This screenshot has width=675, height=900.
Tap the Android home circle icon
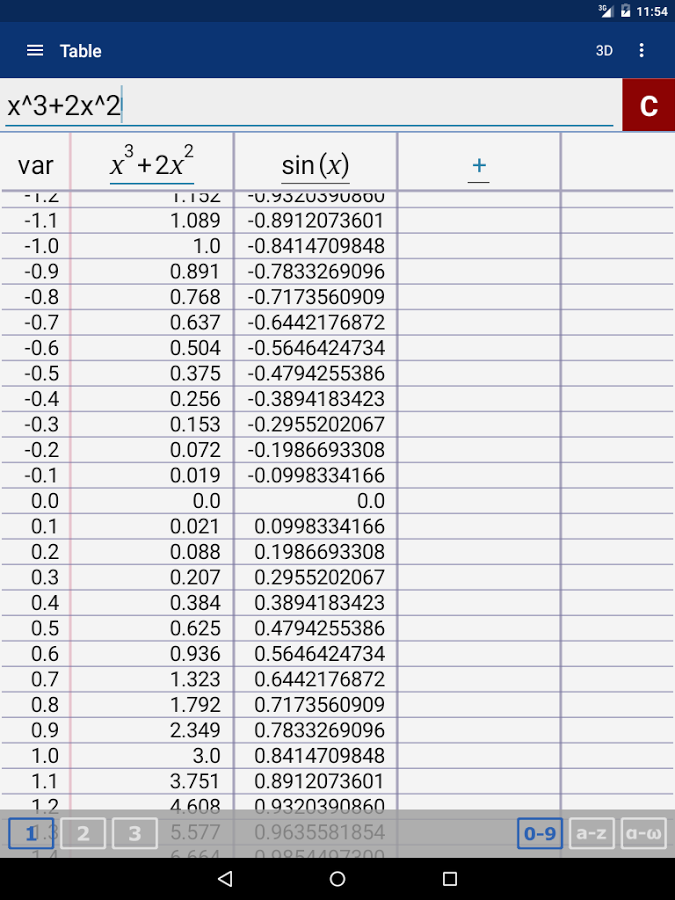pyautogui.click(x=338, y=878)
